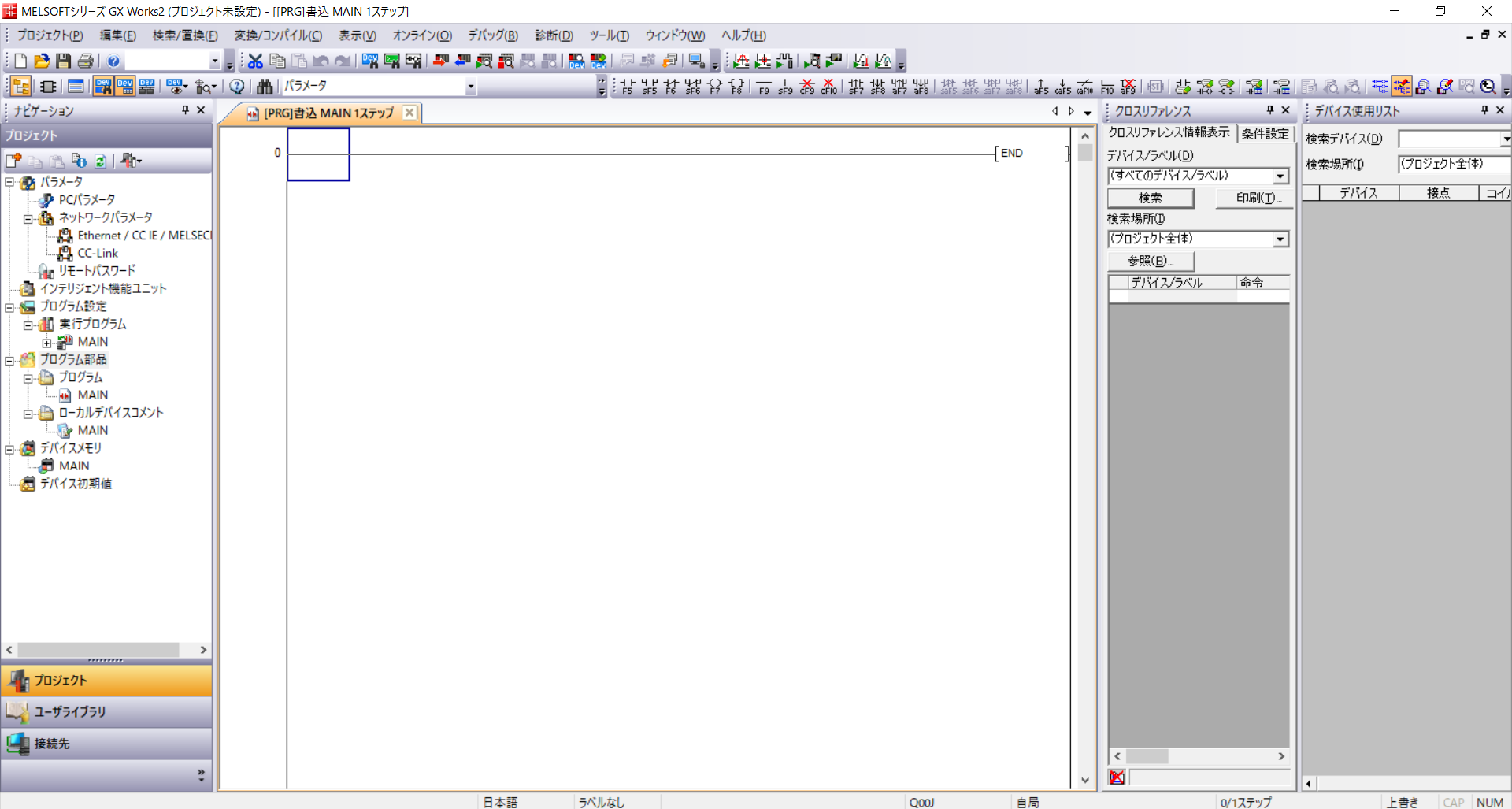This screenshot has width=1512, height=809.
Task: Switch to the 条件設定 tab
Action: coord(1265,133)
